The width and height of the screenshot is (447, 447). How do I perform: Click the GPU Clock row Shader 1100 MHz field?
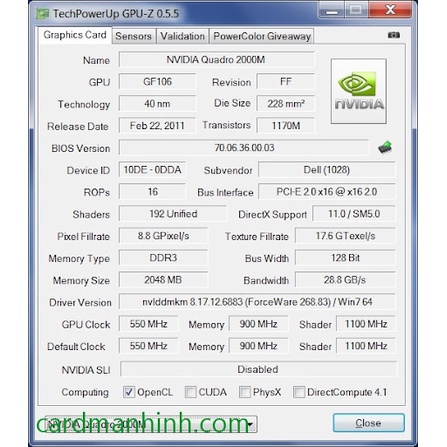[x=366, y=324]
